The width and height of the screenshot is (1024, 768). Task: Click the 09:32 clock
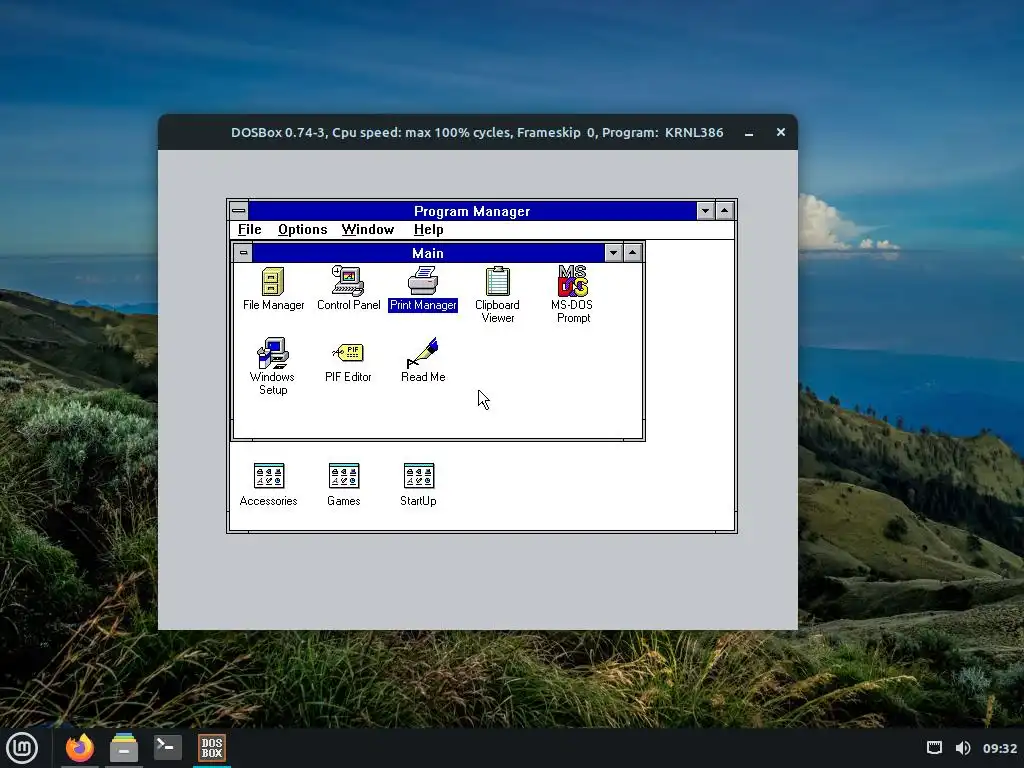click(1000, 748)
